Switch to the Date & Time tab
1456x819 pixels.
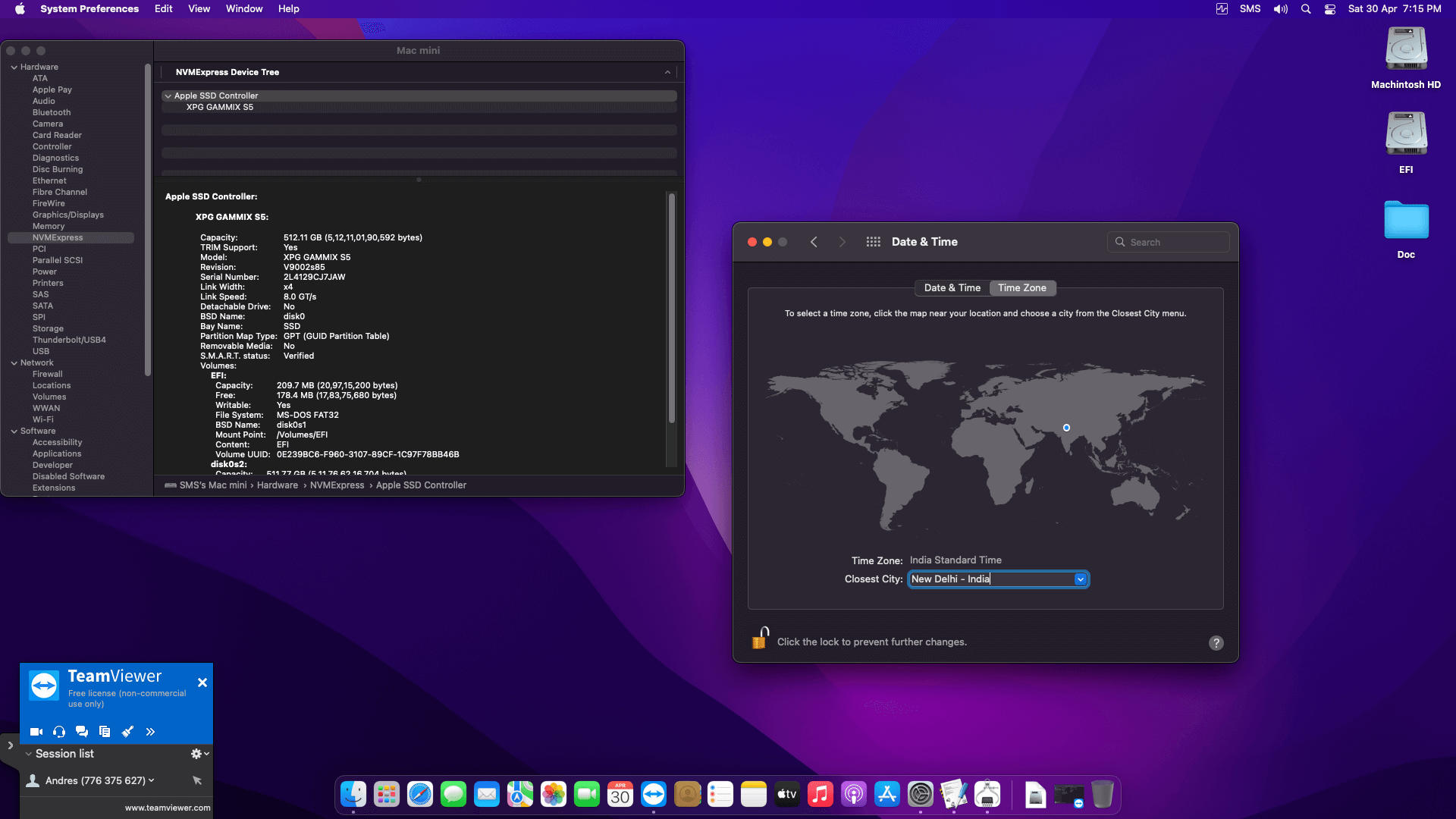pyautogui.click(x=952, y=288)
